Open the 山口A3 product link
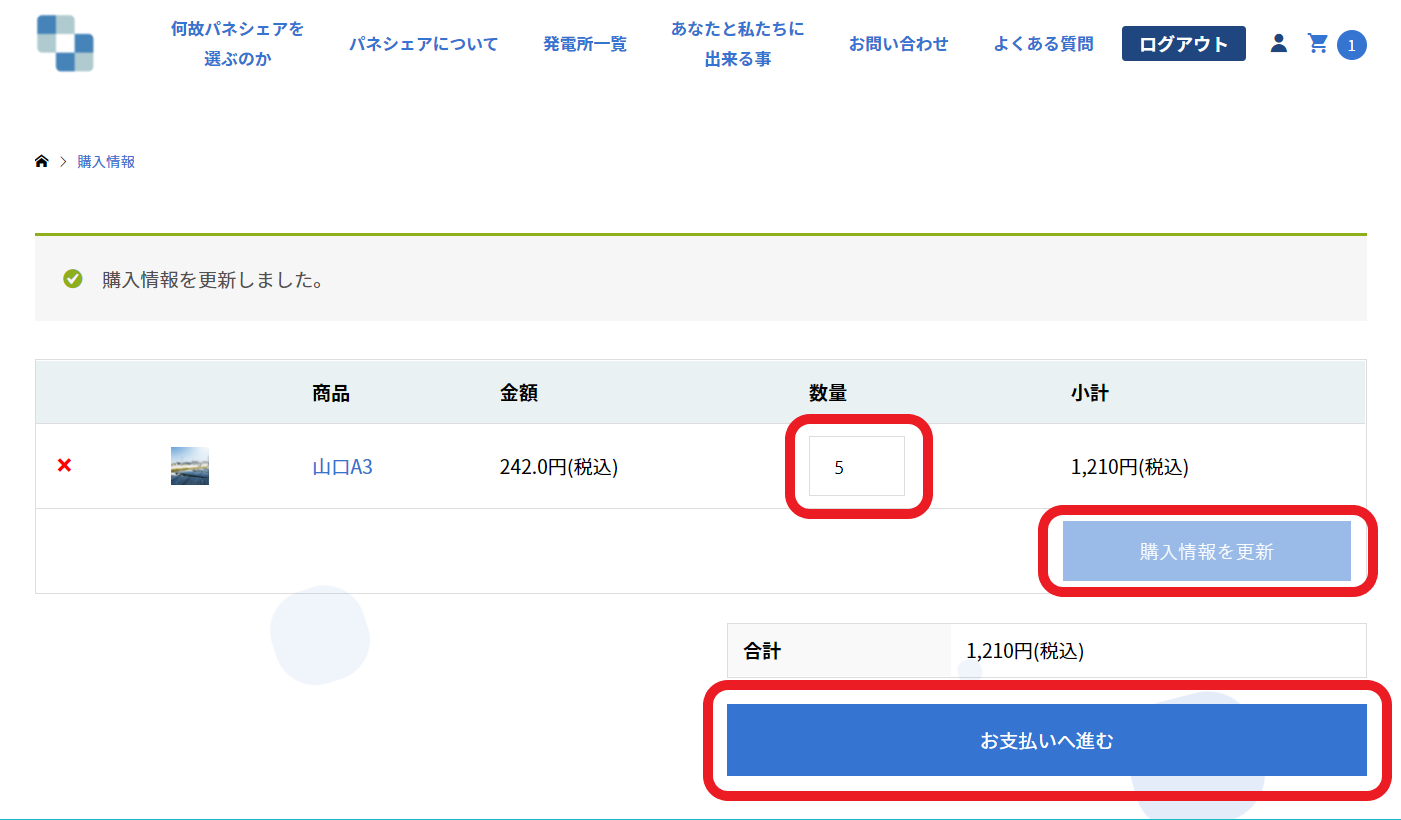1401x820 pixels. [342, 466]
